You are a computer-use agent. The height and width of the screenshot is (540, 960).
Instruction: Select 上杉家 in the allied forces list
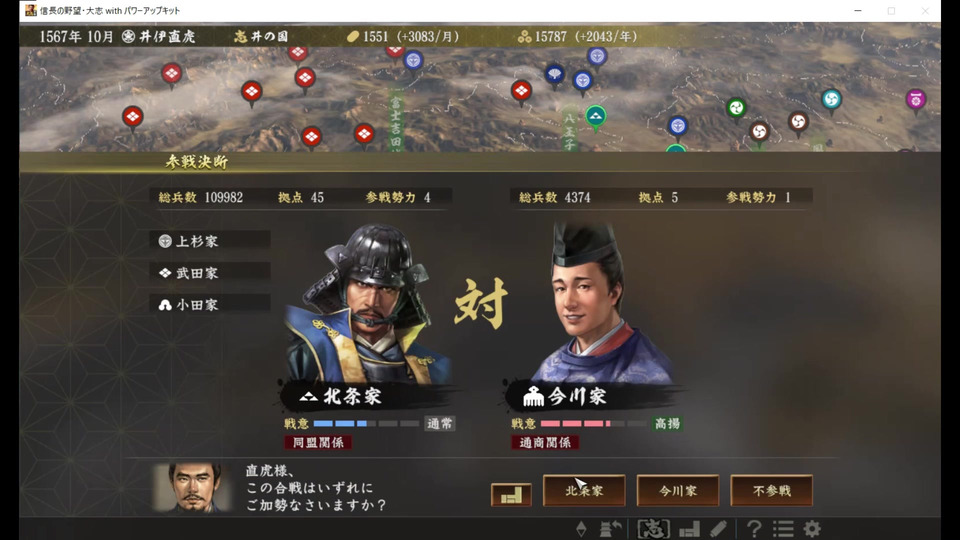210,241
